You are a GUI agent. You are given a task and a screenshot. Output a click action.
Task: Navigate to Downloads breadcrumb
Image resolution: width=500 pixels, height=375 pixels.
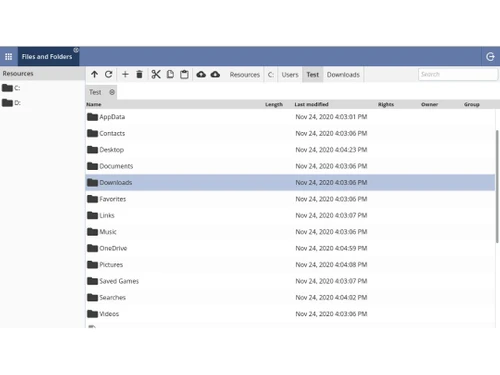tap(343, 75)
